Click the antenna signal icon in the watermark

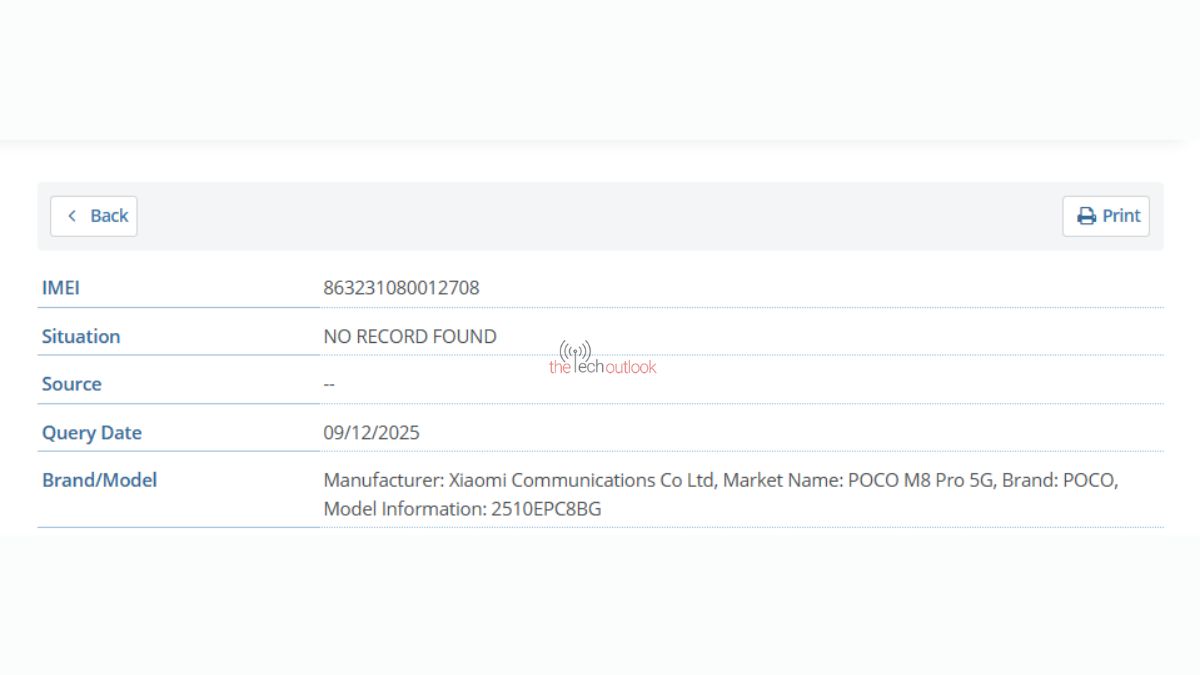575,350
